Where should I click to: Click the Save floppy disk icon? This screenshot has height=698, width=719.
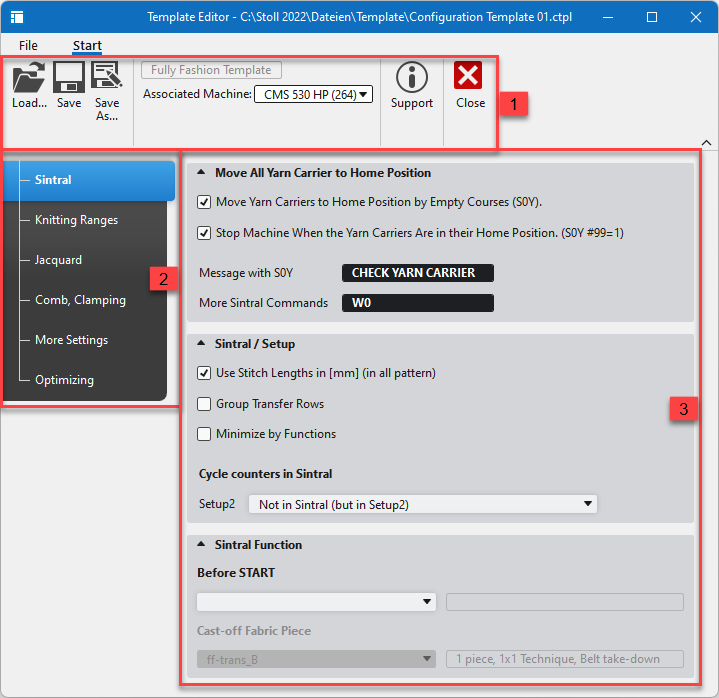[x=69, y=78]
